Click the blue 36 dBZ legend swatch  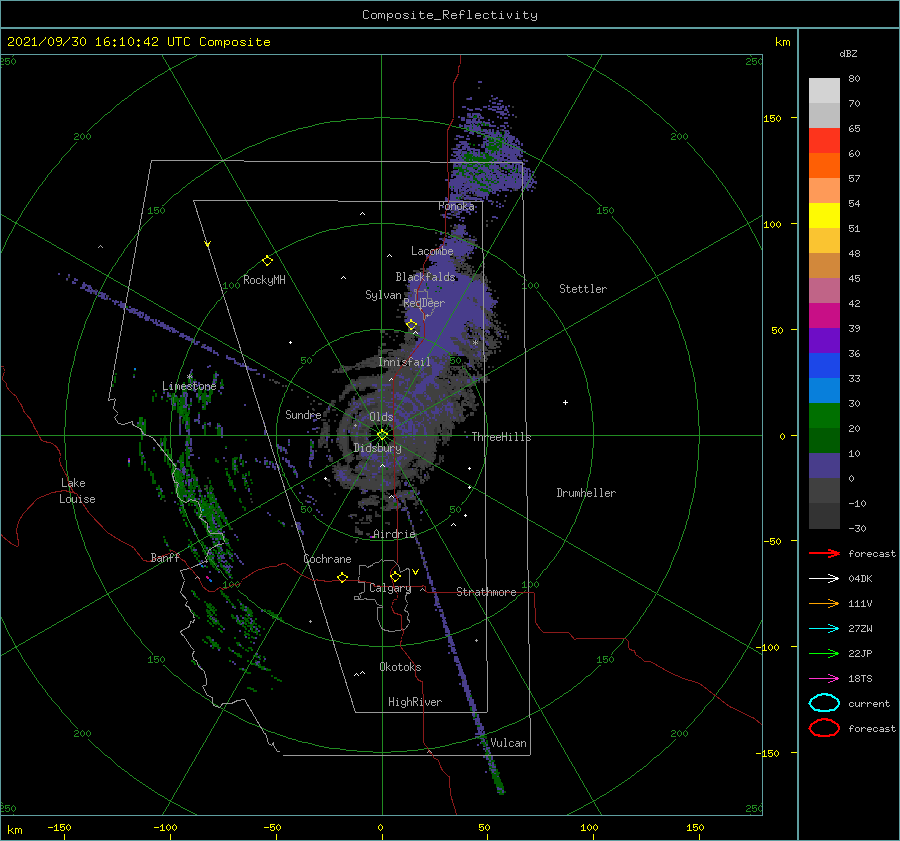tap(824, 365)
